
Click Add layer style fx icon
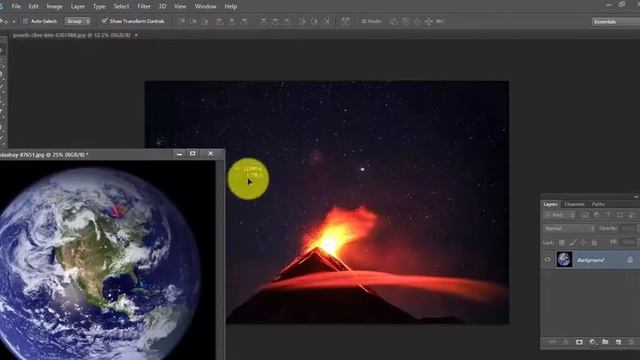tap(566, 342)
